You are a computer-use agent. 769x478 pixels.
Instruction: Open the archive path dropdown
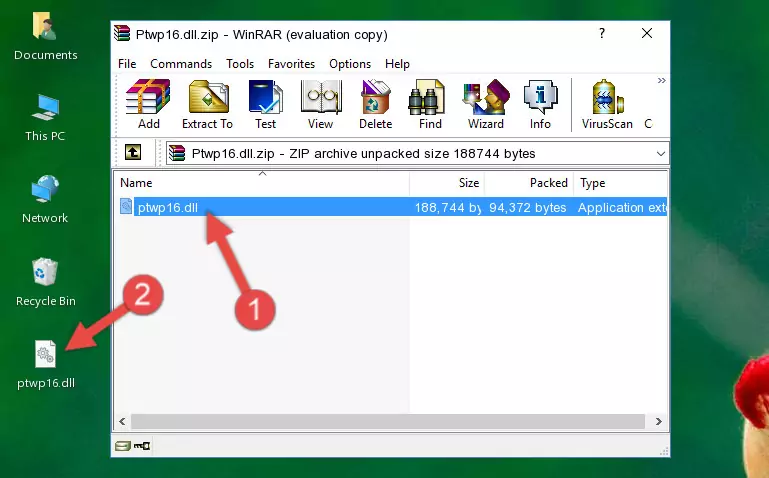click(661, 154)
